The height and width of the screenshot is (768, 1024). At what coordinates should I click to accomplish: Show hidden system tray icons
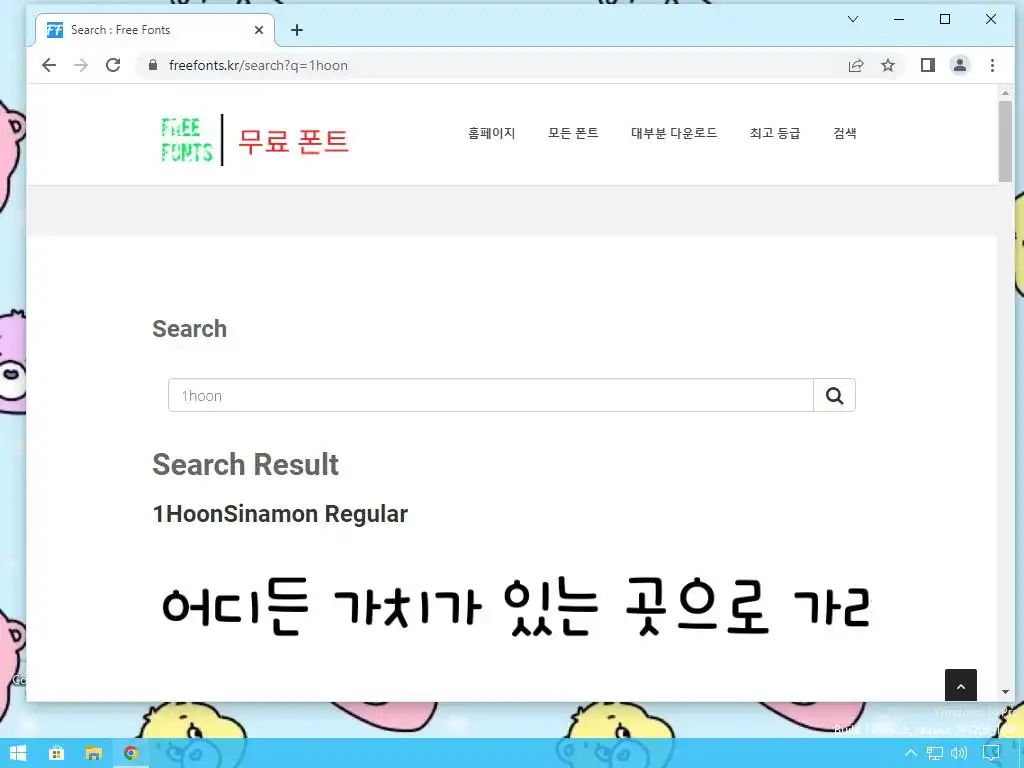pos(910,754)
